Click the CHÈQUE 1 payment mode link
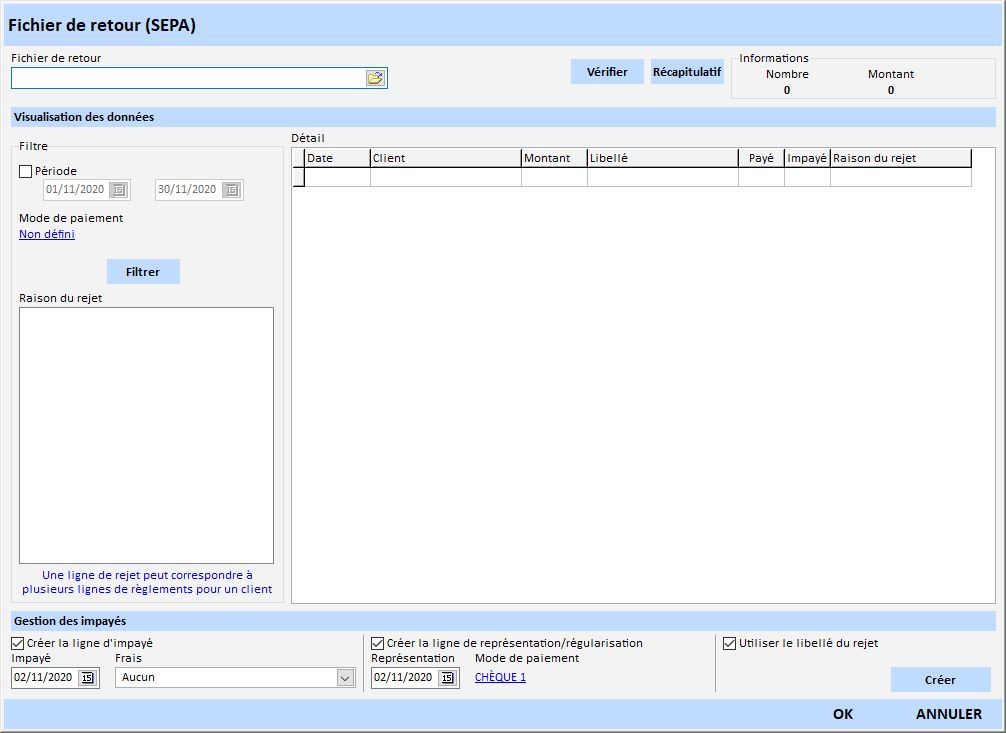This screenshot has height=733, width=1006. point(500,678)
